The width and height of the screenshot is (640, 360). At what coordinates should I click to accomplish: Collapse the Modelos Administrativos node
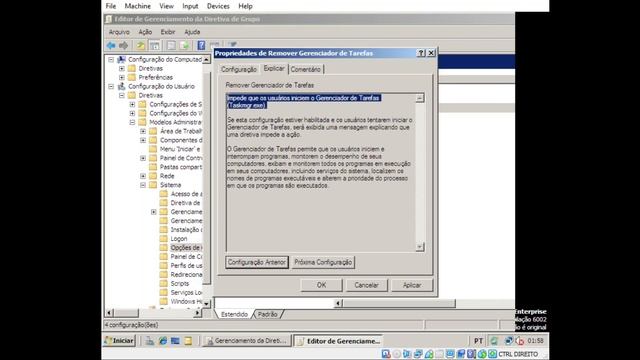132,122
